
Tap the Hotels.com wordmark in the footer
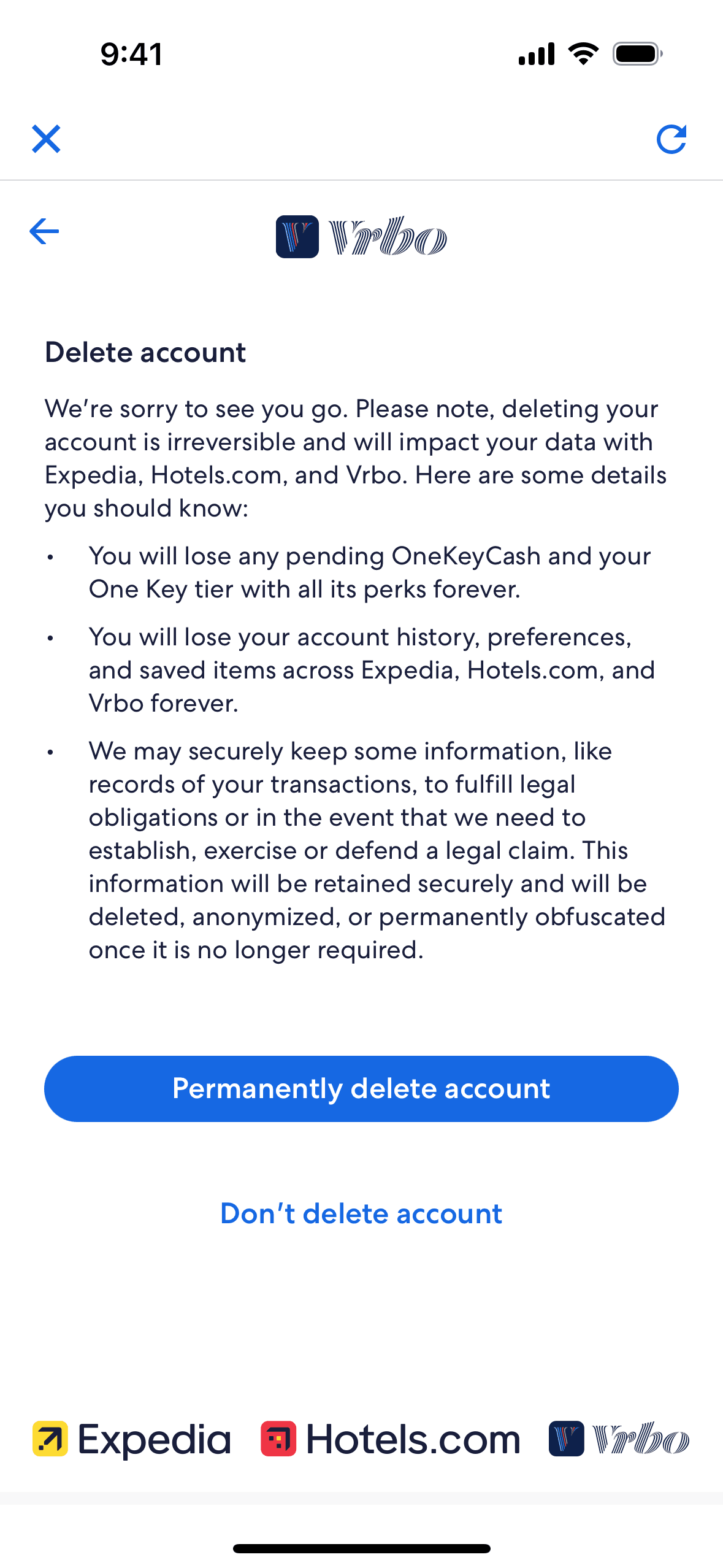click(413, 1439)
